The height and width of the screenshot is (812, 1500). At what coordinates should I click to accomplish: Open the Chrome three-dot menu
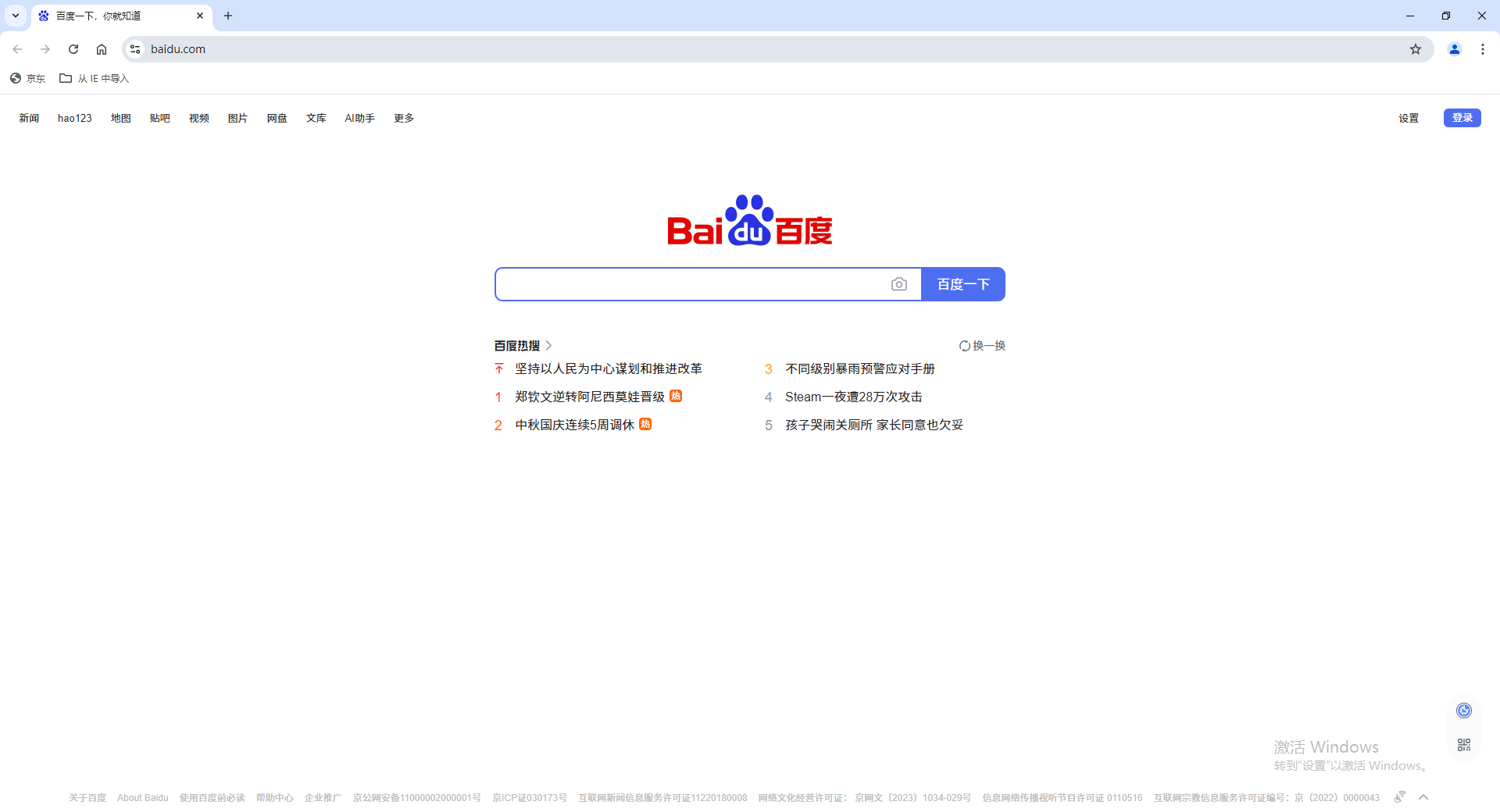pyautogui.click(x=1483, y=49)
